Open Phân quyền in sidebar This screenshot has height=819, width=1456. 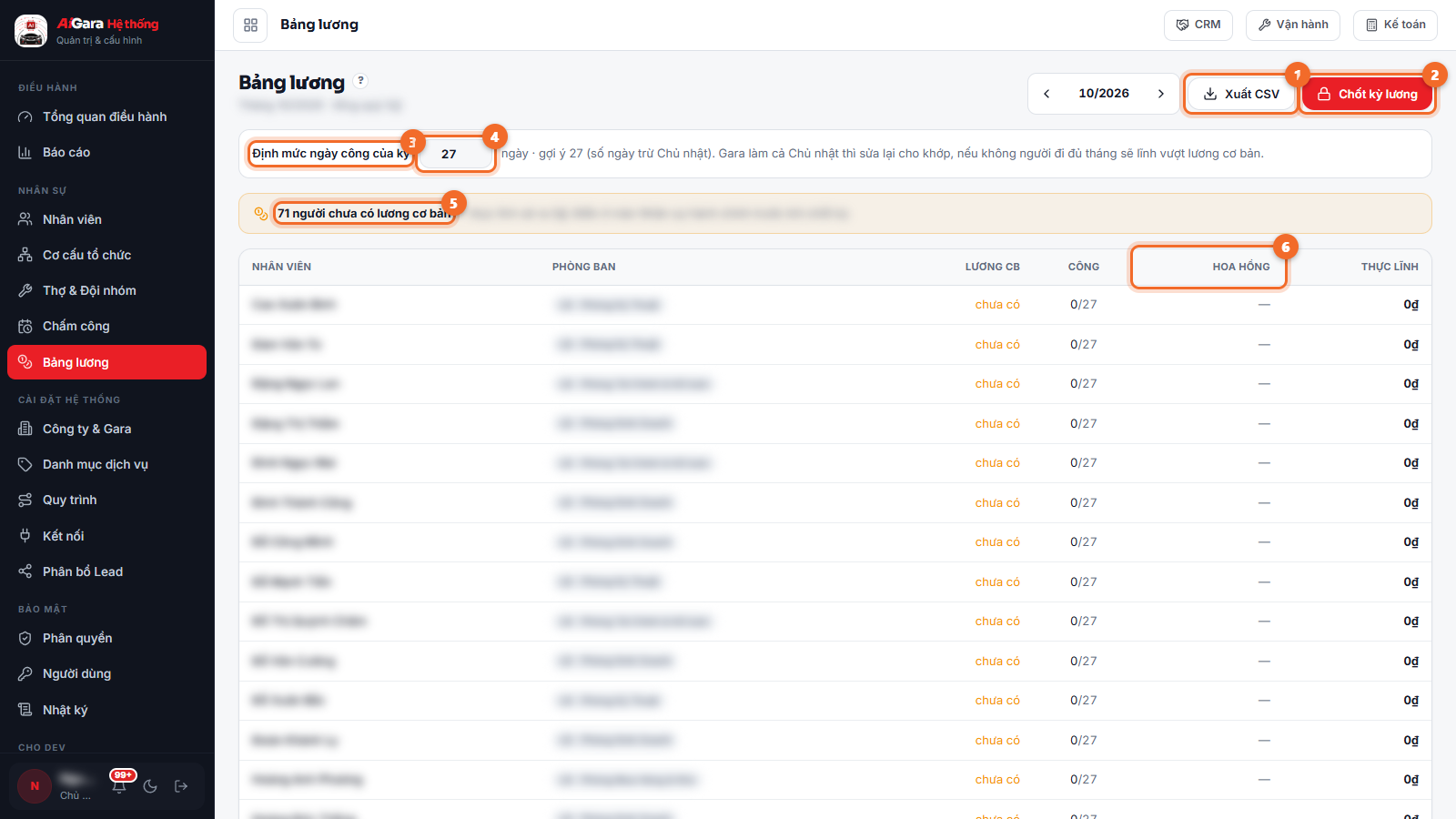pos(106,638)
